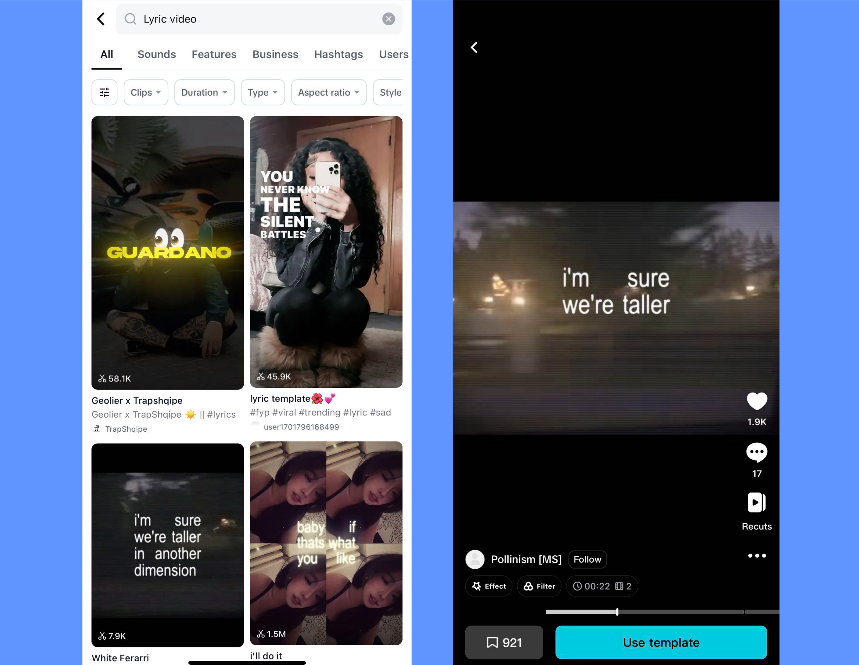Switch to the Sounds tab

pos(156,54)
